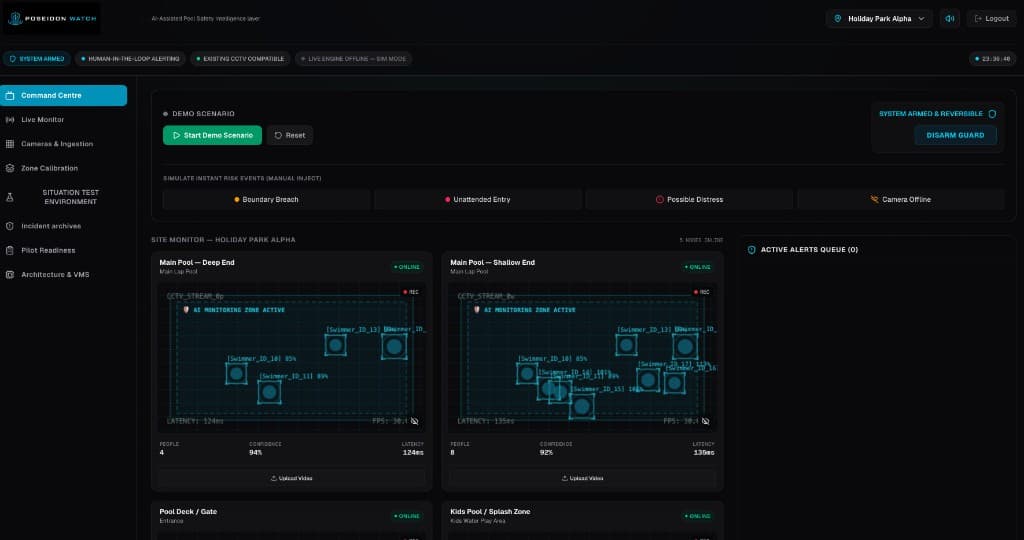Open Situation Test Environment
1024x540 pixels.
pos(63,197)
